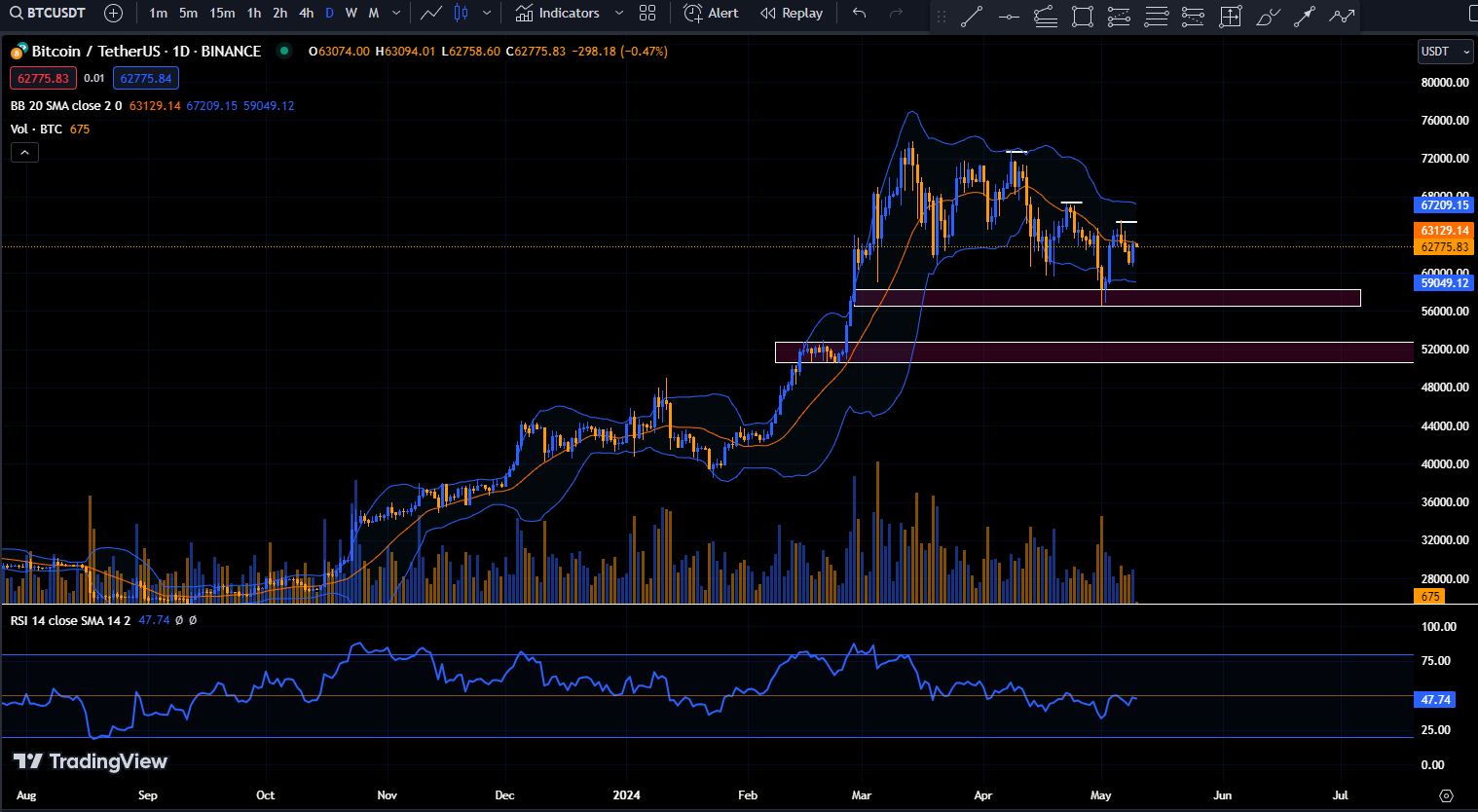
Task: Click the Mar label on time axis
Action: pyautogui.click(x=862, y=794)
